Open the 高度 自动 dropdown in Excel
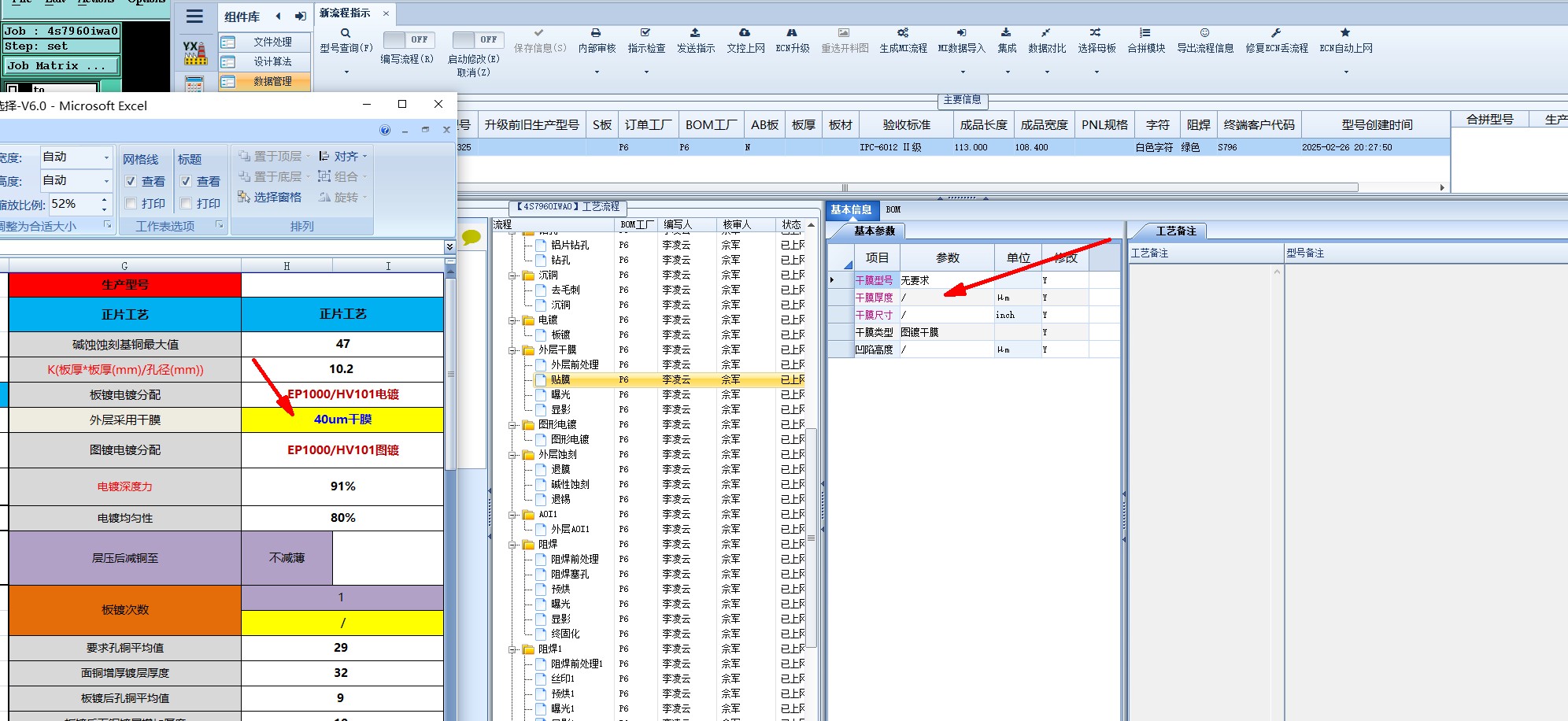This screenshot has height=721, width=1568. coord(106,181)
